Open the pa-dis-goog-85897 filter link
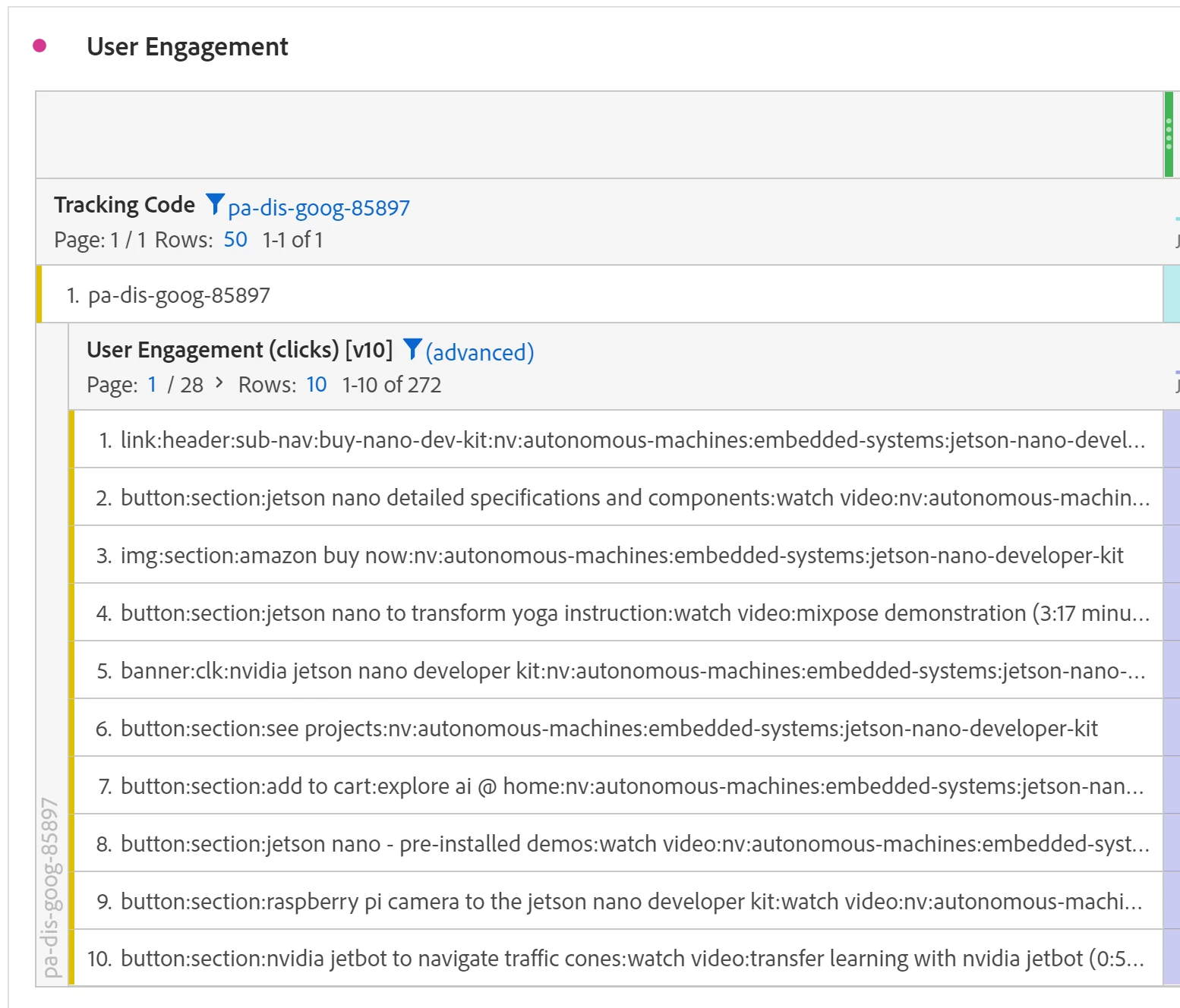 [x=319, y=208]
